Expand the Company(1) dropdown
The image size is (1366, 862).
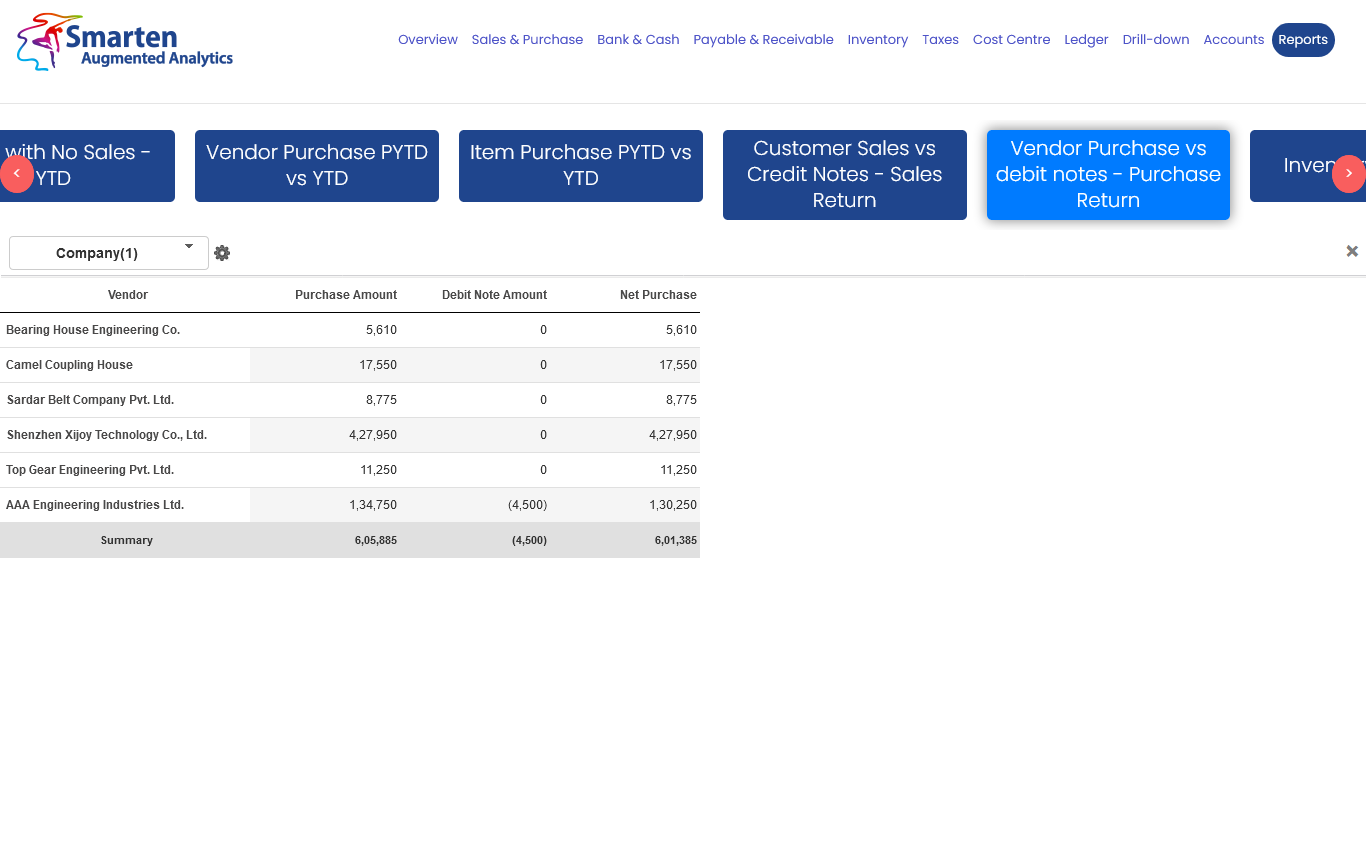pos(109,253)
